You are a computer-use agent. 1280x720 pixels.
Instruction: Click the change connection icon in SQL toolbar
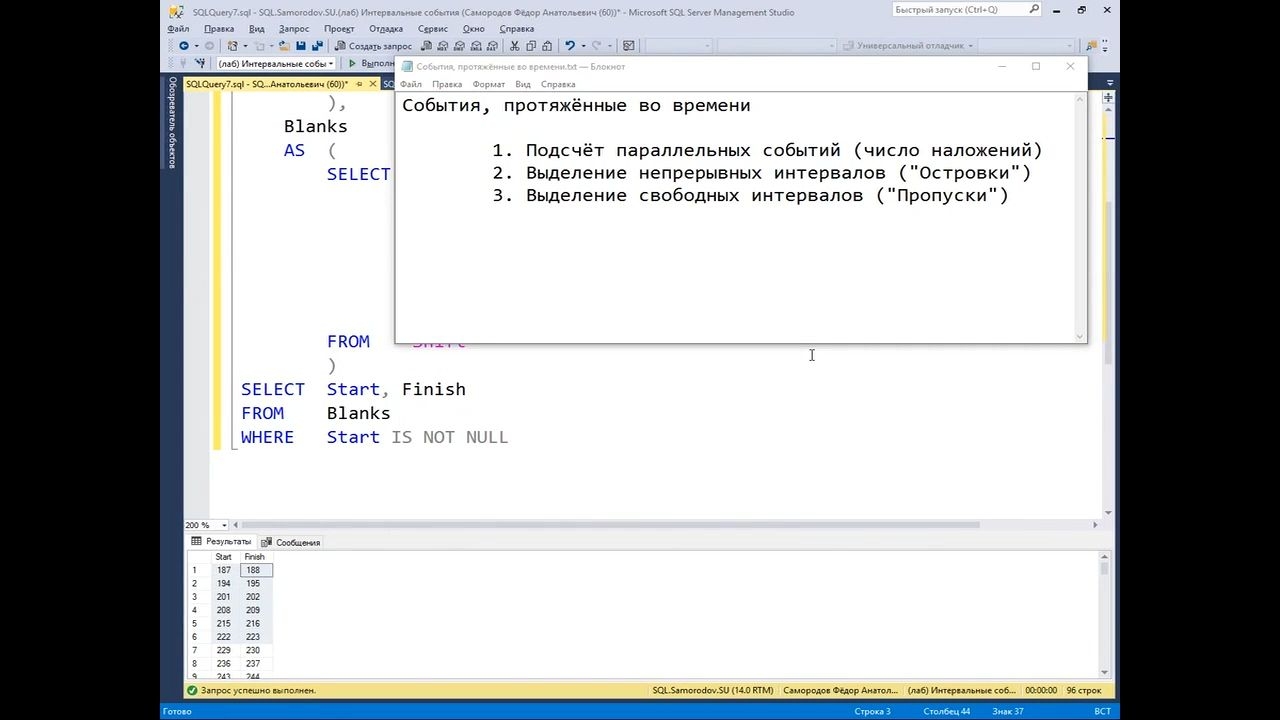[x=200, y=64]
